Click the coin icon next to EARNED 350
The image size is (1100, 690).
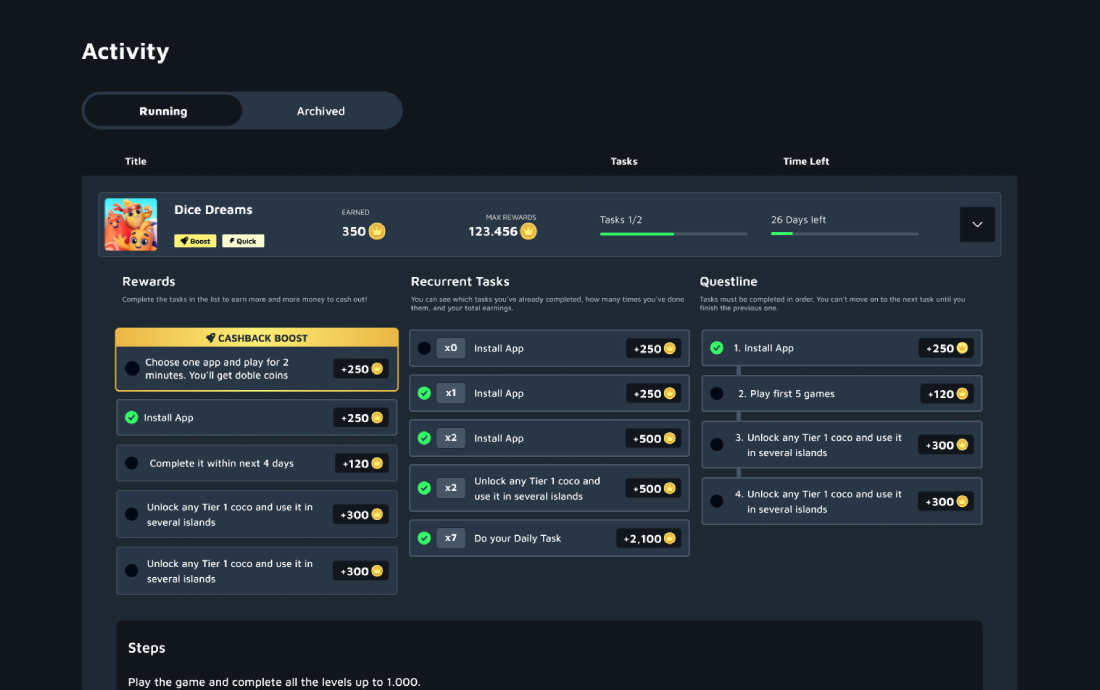point(376,230)
